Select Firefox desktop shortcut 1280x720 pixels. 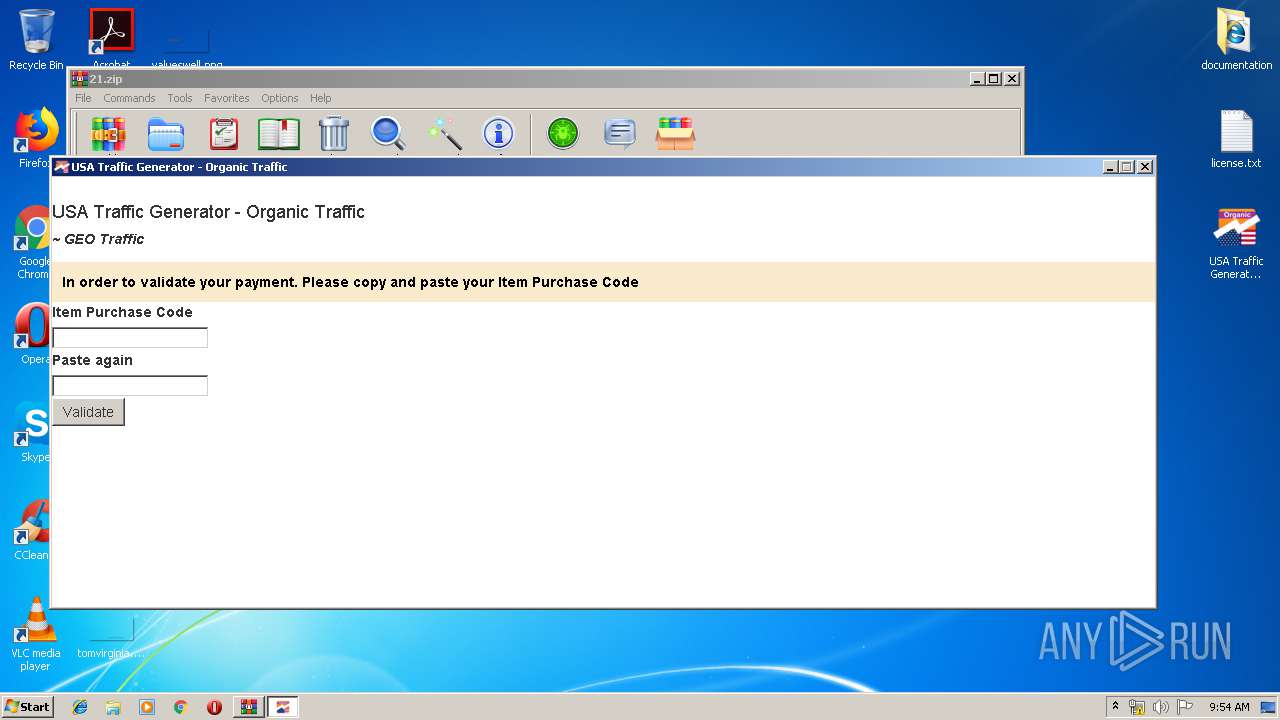[x=33, y=138]
